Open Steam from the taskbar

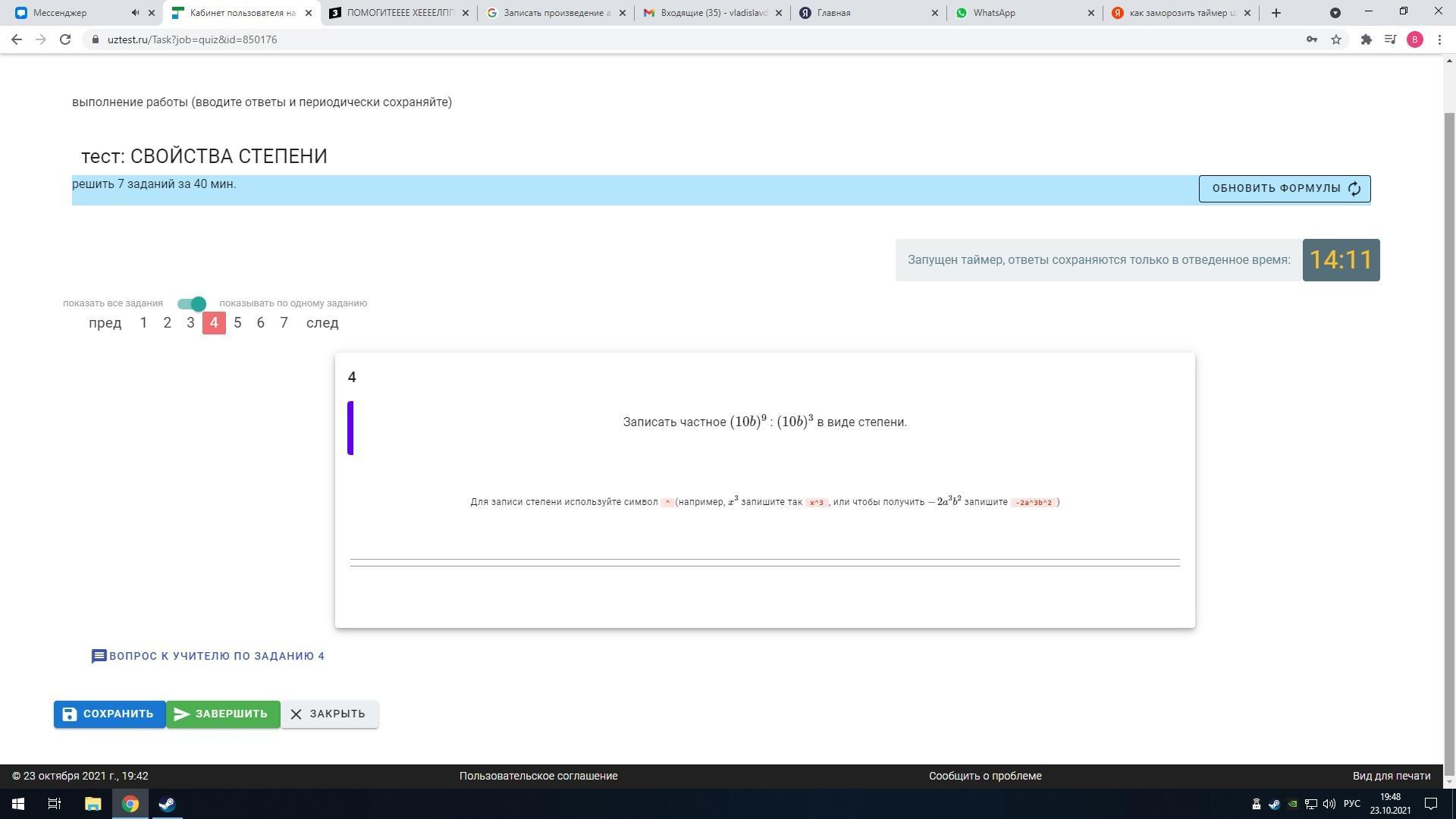point(167,804)
